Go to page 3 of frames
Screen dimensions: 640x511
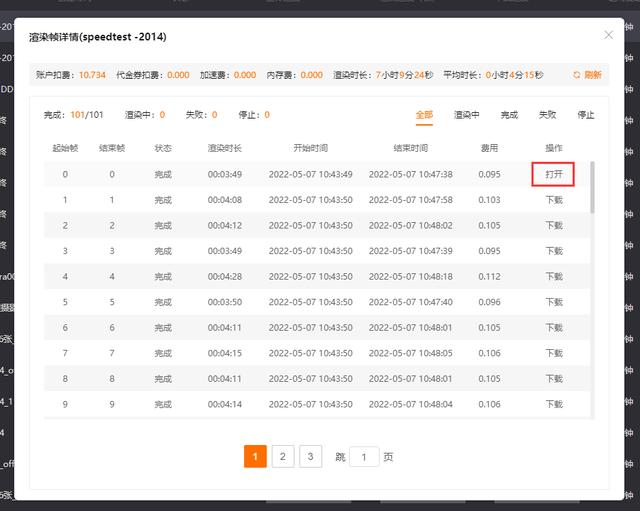coord(310,457)
